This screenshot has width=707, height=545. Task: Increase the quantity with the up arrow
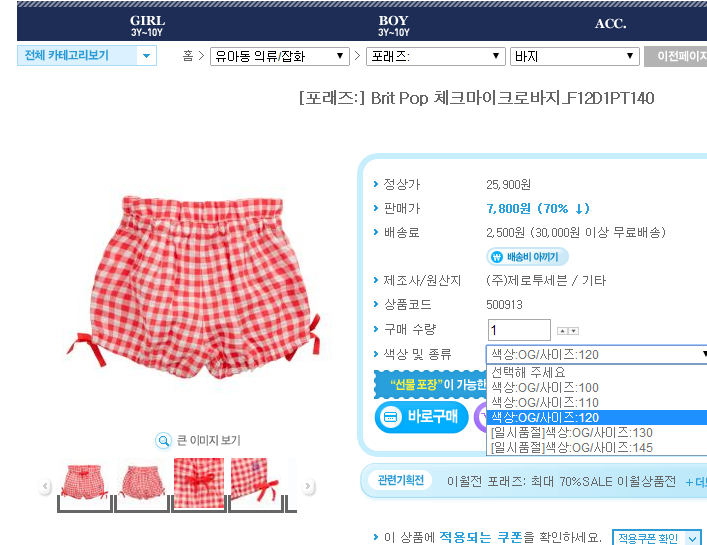pos(562,331)
